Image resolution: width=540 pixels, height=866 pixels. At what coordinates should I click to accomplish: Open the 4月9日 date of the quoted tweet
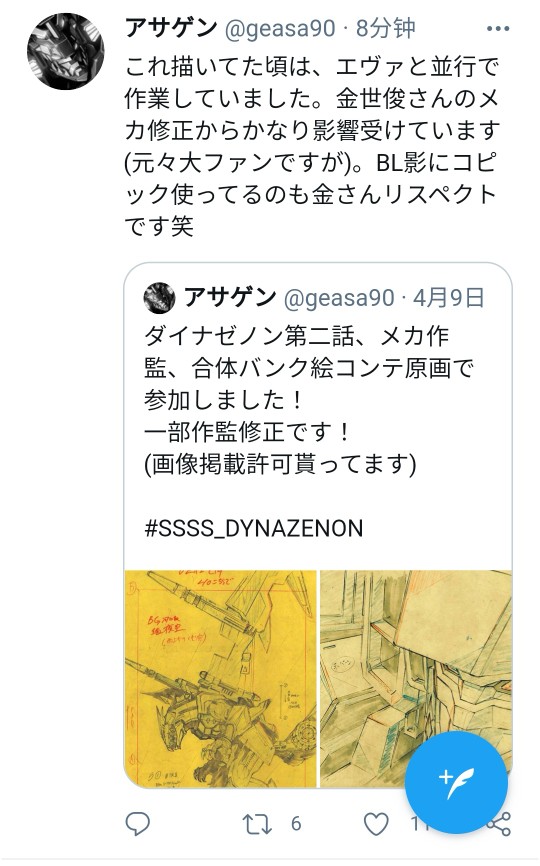coord(448,298)
